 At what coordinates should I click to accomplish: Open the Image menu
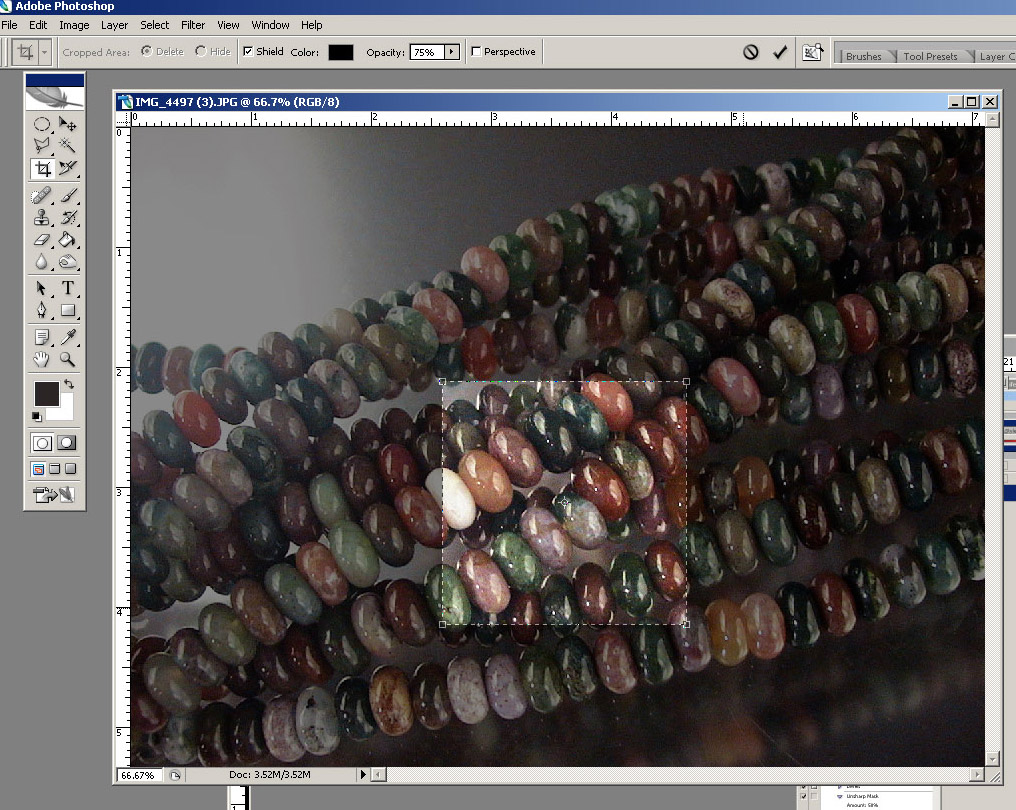74,25
